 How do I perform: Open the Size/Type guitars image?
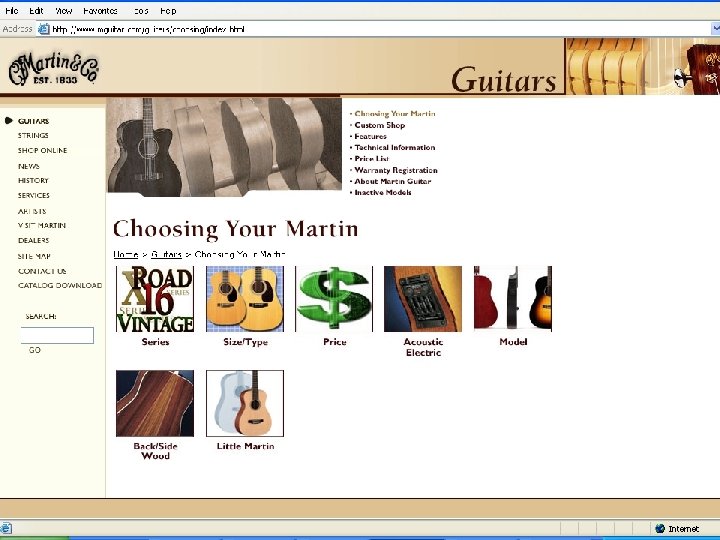(x=245, y=299)
